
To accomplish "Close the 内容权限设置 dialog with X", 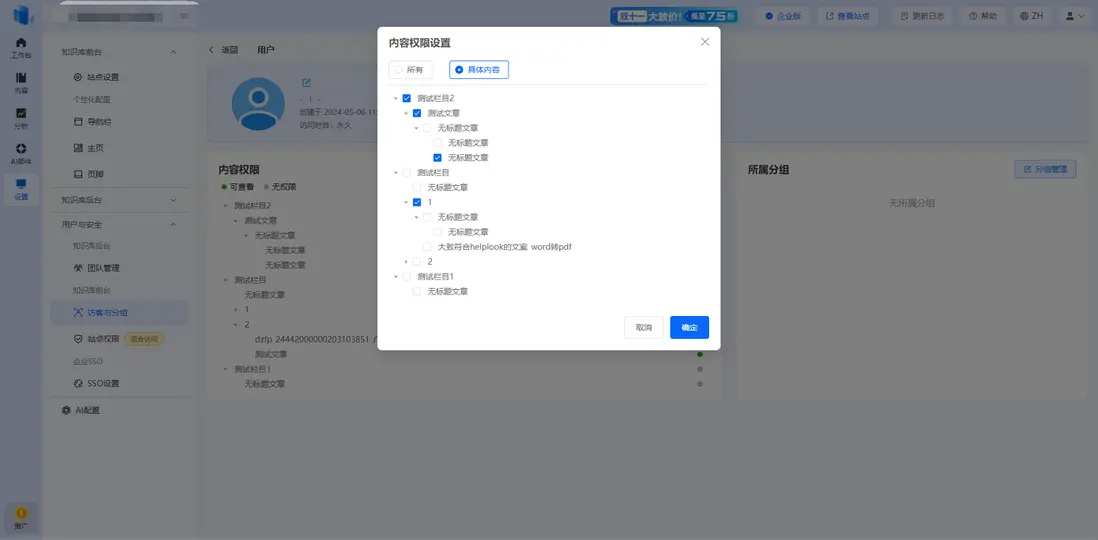I will (705, 42).
